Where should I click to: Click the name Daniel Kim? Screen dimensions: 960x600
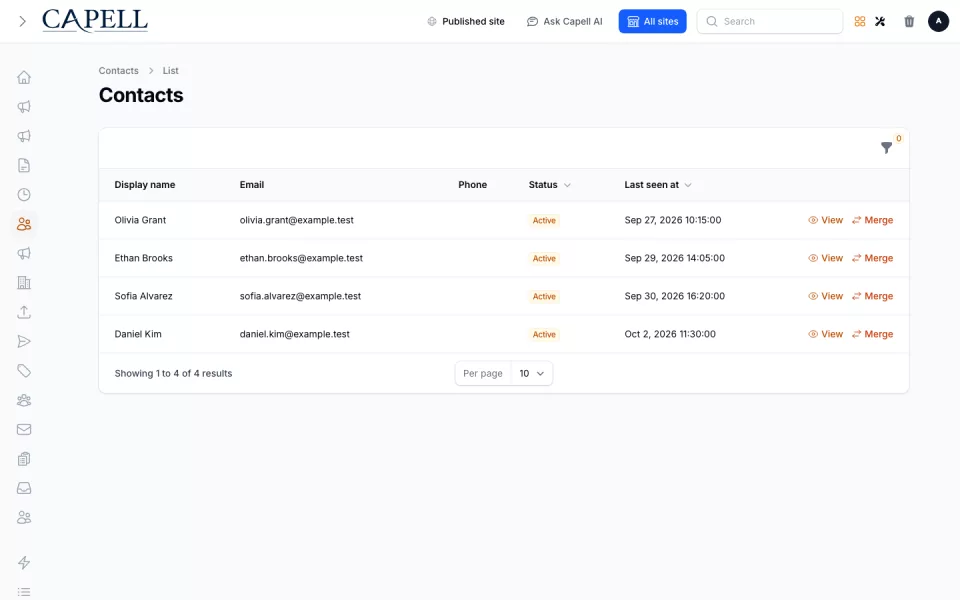138,334
